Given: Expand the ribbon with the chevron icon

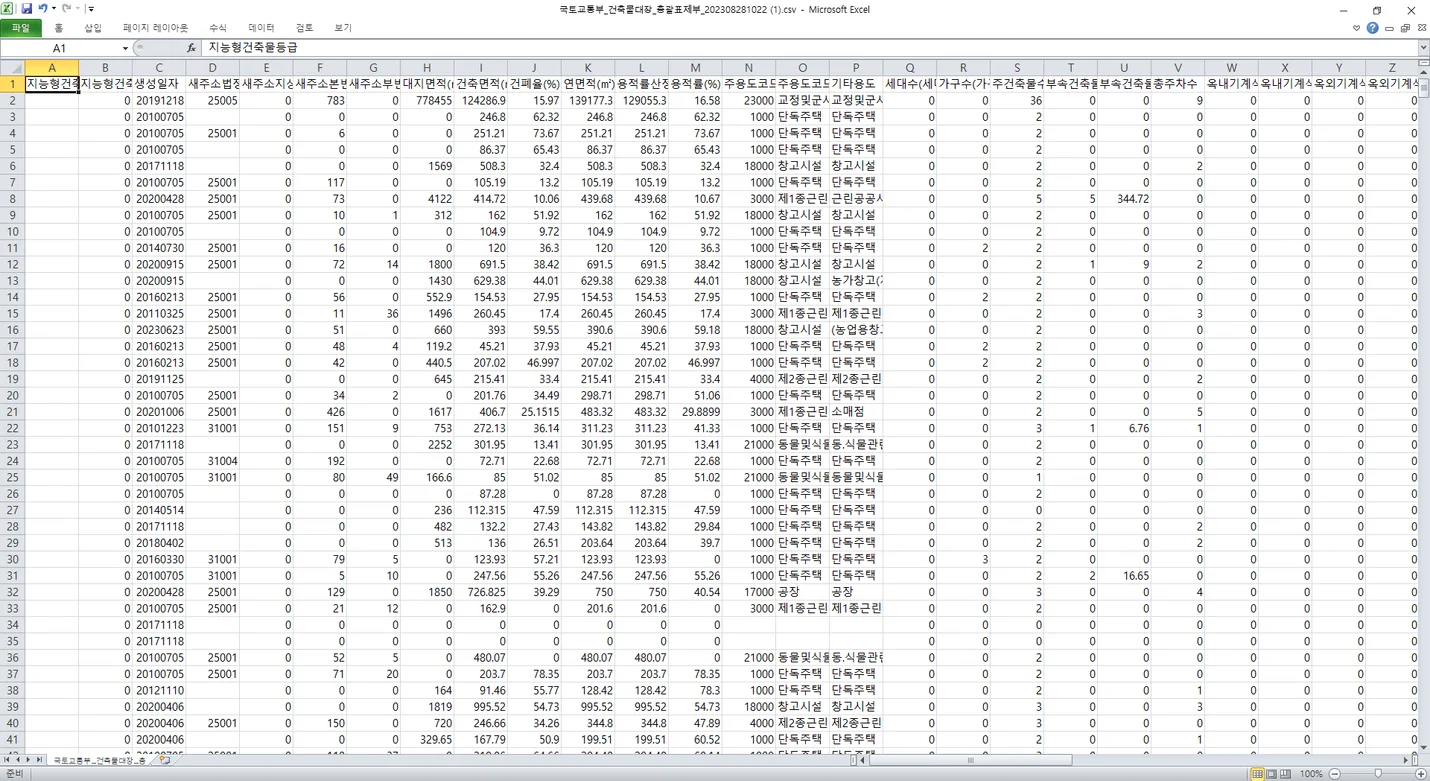Looking at the screenshot, I should (x=1358, y=28).
